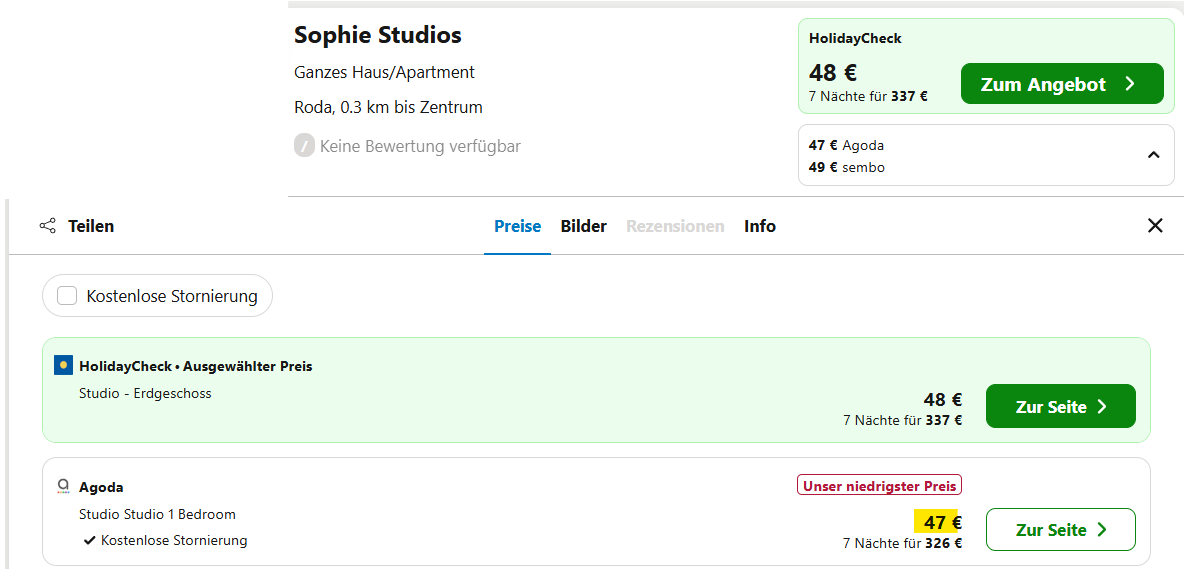This screenshot has height=569, width=1184.
Task: Collapse the Agoda and sembo price list
Action: (x=1152, y=155)
